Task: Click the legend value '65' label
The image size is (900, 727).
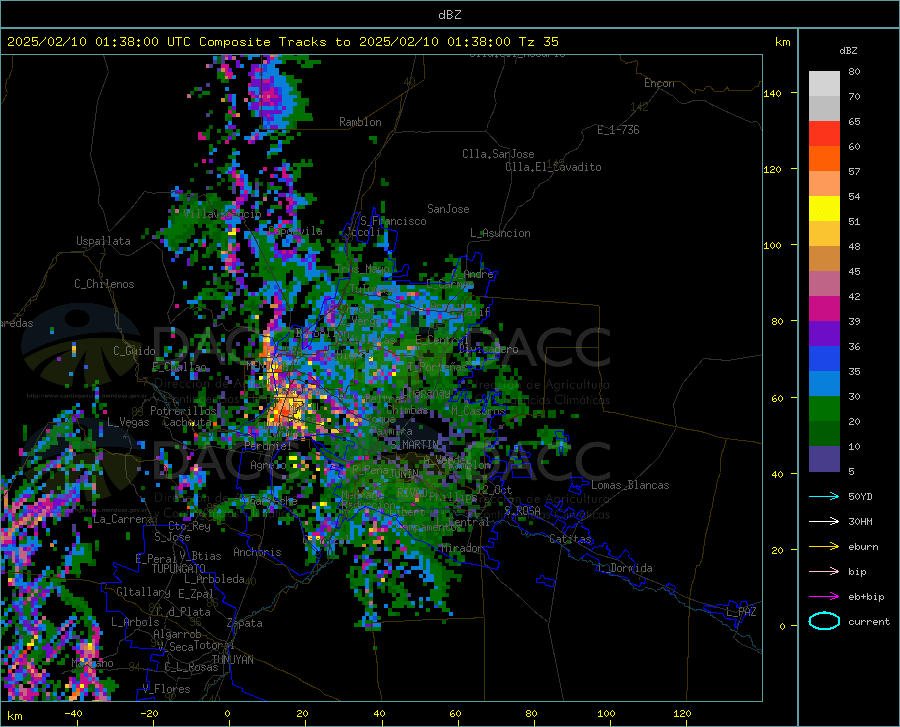Action: tap(854, 122)
